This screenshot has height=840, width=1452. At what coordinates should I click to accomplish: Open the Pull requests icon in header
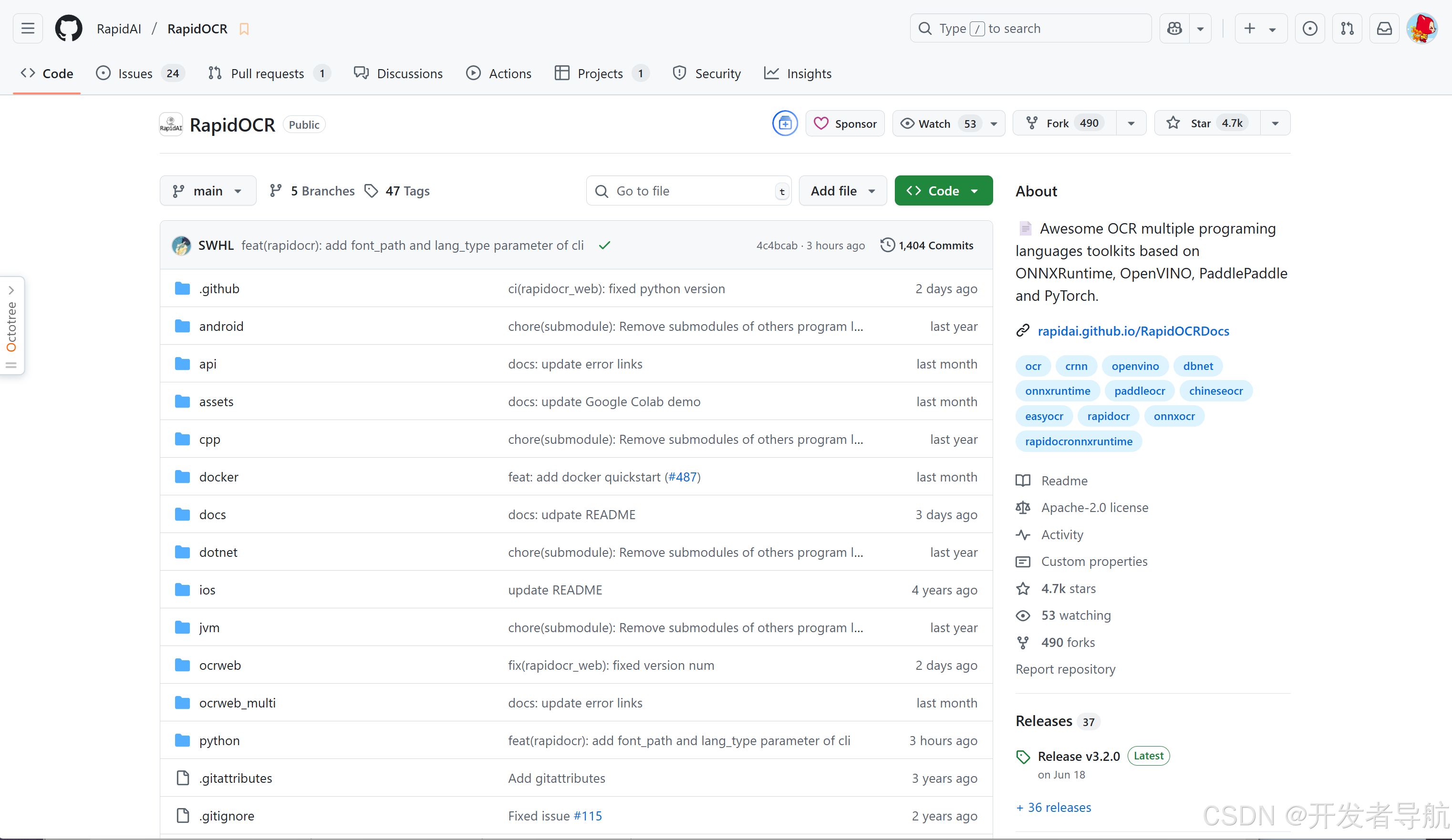(x=1347, y=28)
